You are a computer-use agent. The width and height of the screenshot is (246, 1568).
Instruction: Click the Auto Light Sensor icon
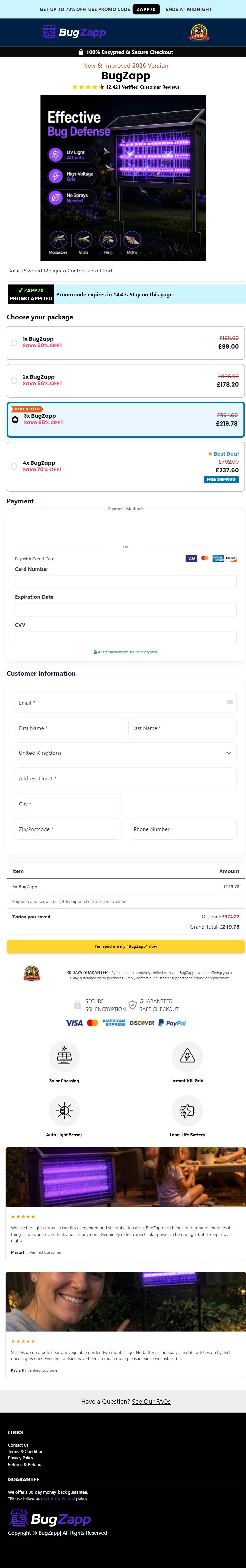pyautogui.click(x=64, y=1110)
